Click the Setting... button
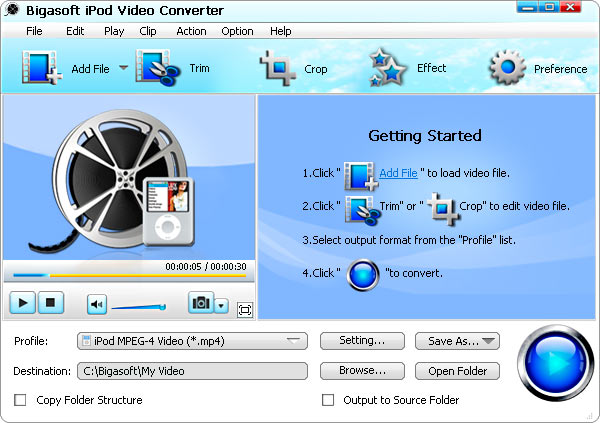Image resolution: width=600 pixels, height=423 pixels. [x=362, y=340]
